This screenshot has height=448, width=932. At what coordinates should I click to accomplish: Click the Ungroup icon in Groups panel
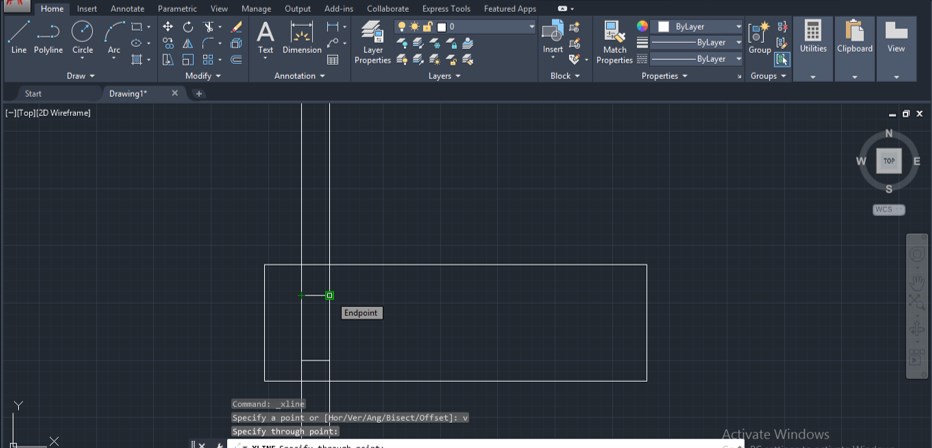click(782, 27)
